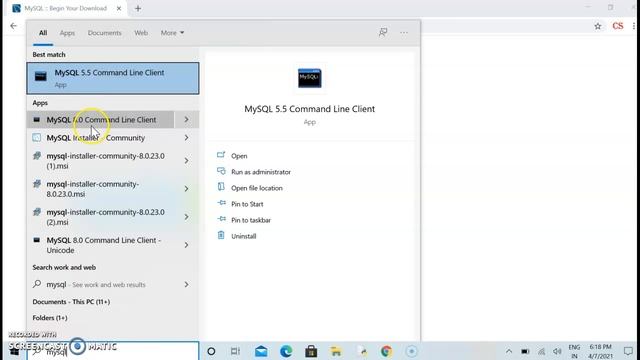
Task: Search web for mysql results
Action: point(100,284)
